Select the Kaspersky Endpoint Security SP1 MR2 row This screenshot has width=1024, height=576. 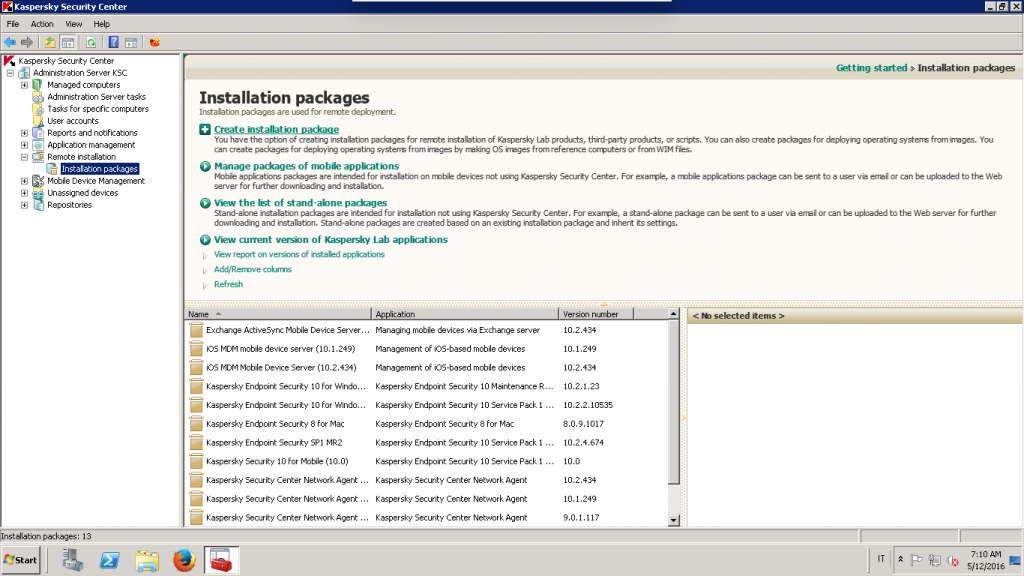click(x=427, y=443)
